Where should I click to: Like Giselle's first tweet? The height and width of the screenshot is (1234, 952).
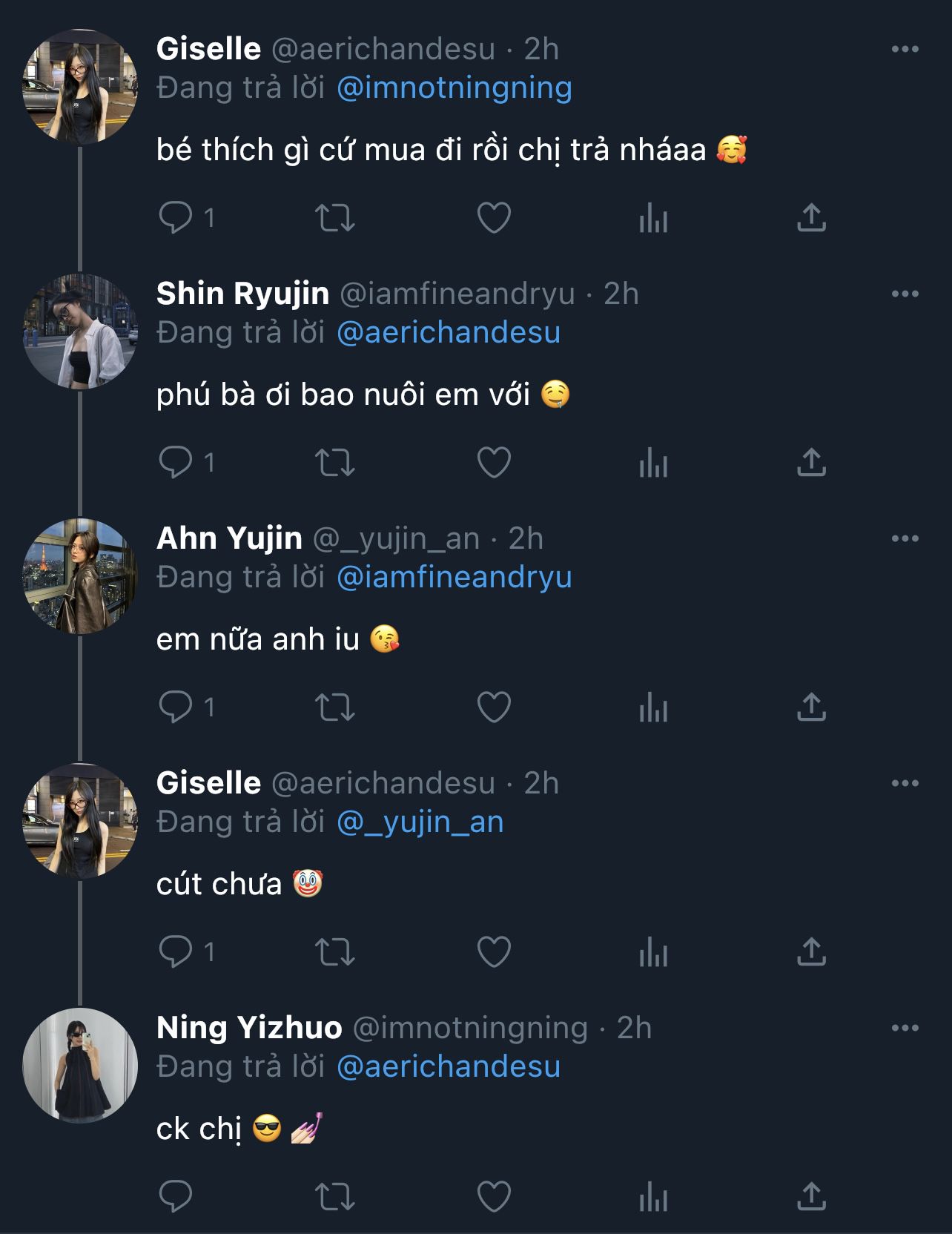494,218
